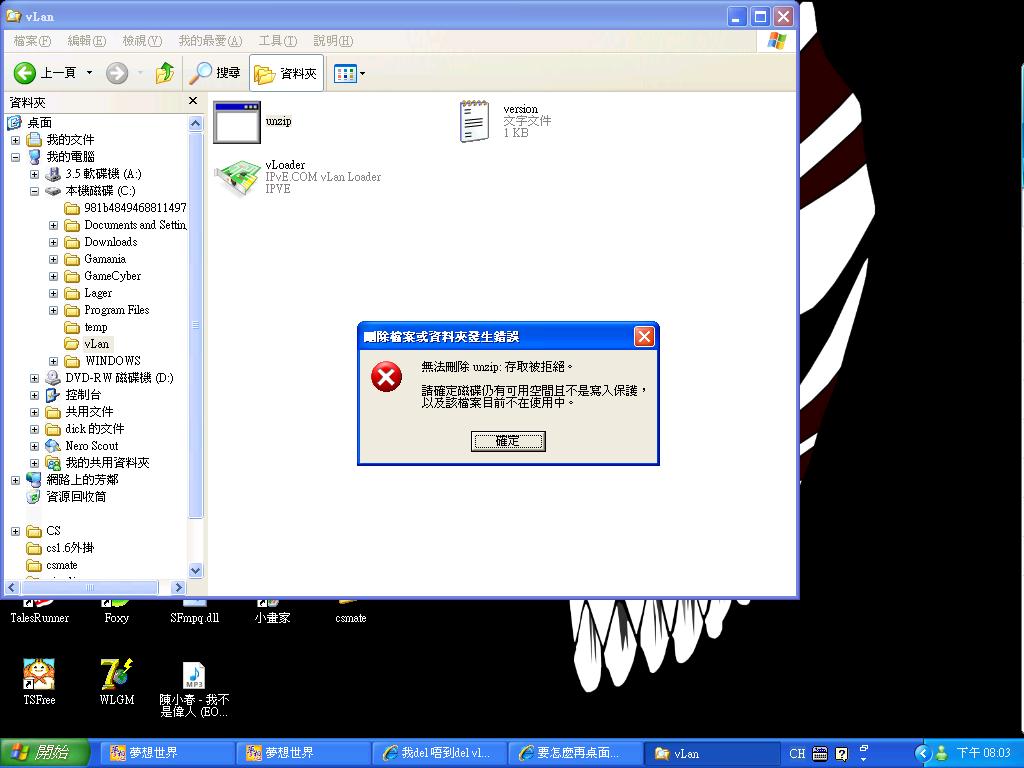Close the Folders pane with X

(193, 101)
